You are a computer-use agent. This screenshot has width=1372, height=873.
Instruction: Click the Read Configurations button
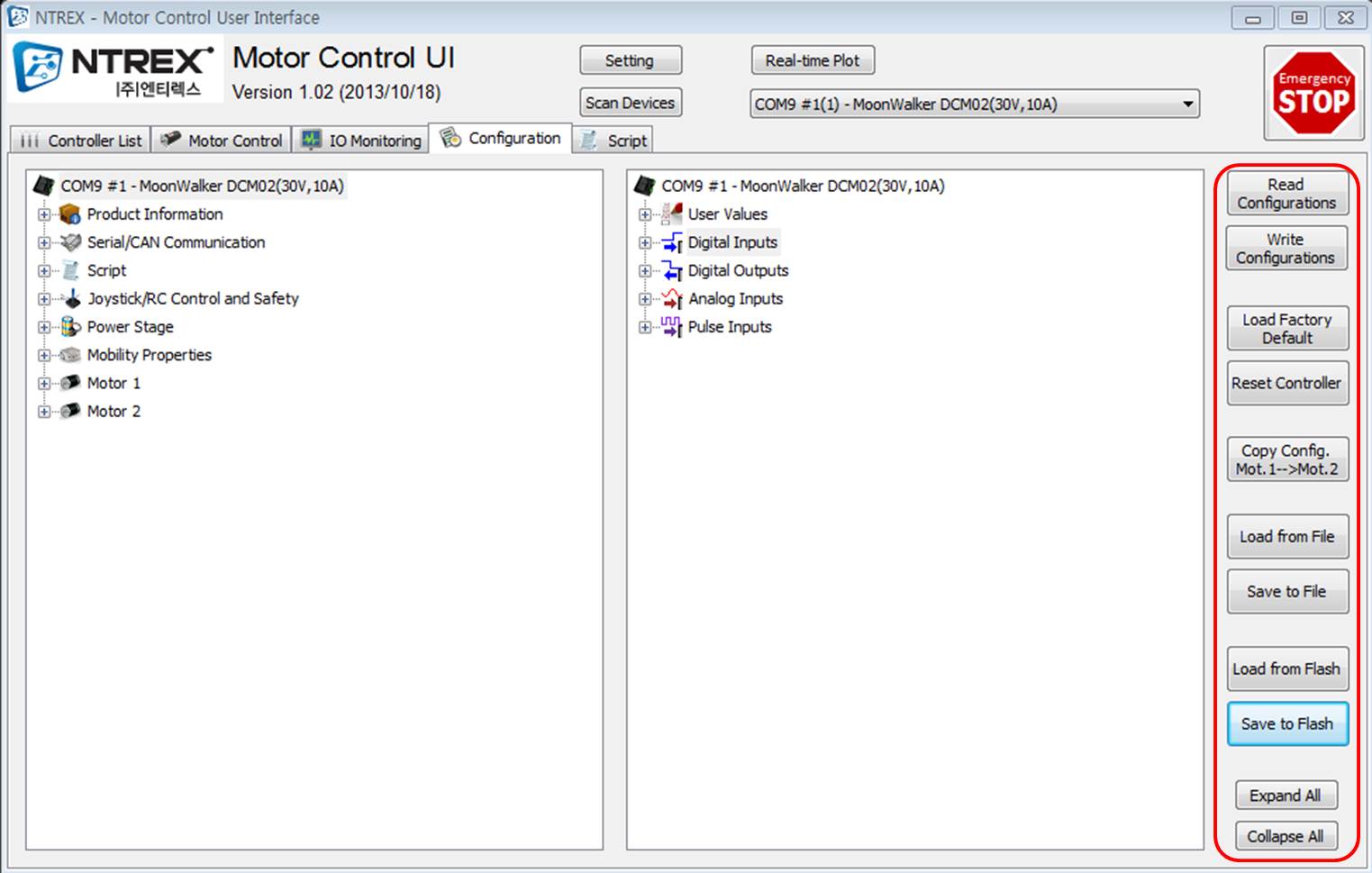[x=1287, y=193]
